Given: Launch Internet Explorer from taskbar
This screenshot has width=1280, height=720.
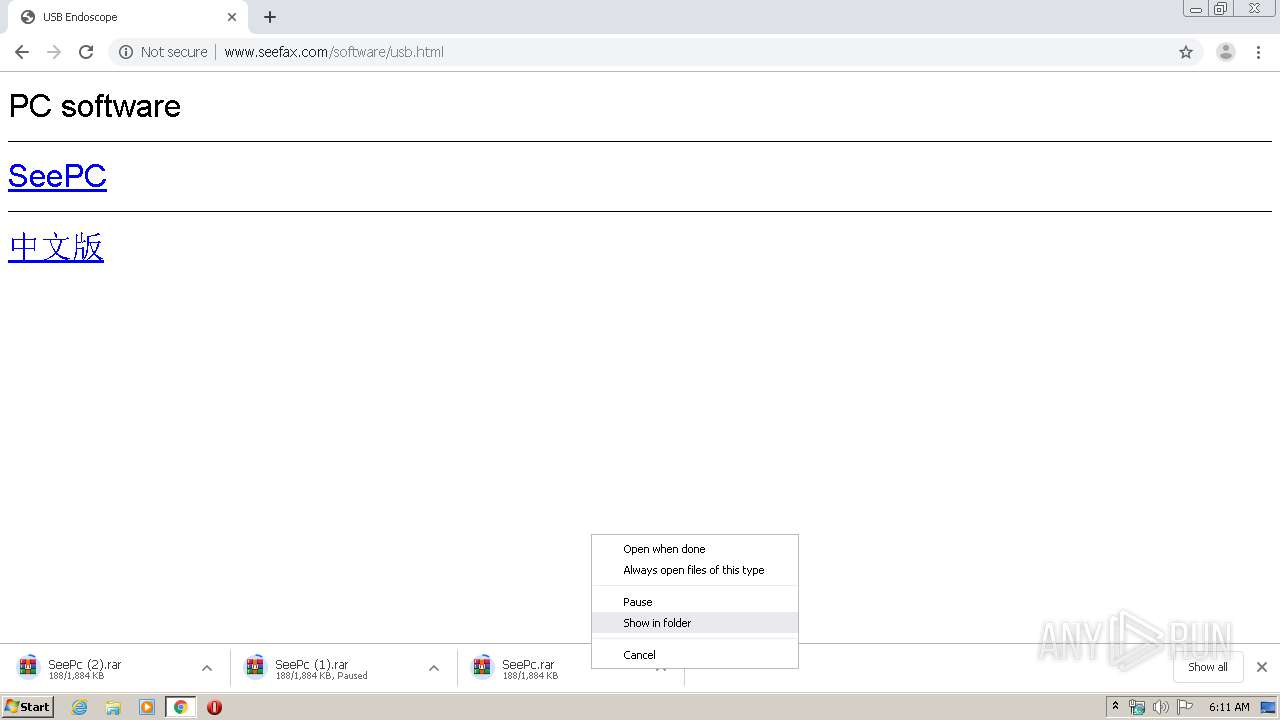Looking at the screenshot, I should point(79,707).
